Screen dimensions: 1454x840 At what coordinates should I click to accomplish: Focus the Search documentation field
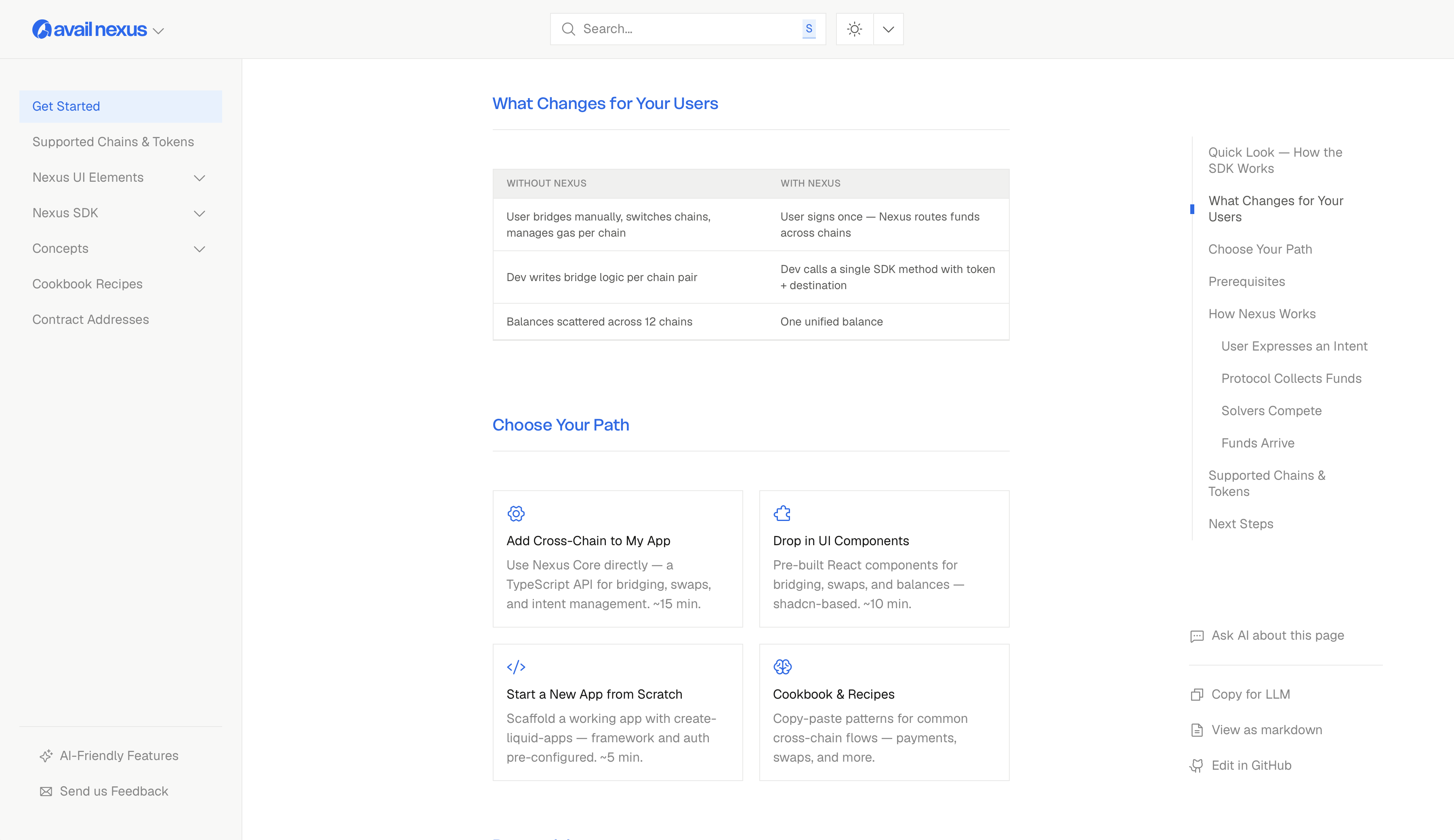pyautogui.click(x=688, y=29)
